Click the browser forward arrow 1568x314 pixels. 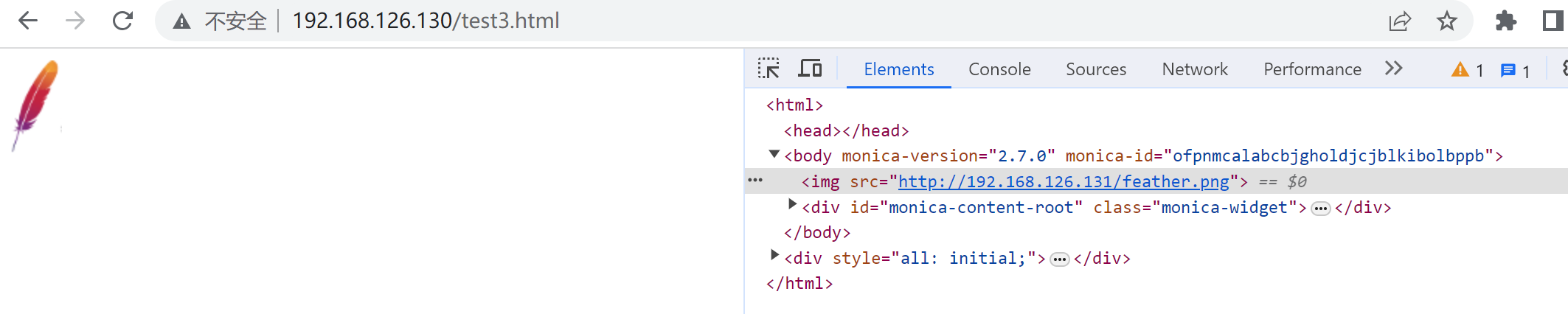pyautogui.click(x=75, y=21)
